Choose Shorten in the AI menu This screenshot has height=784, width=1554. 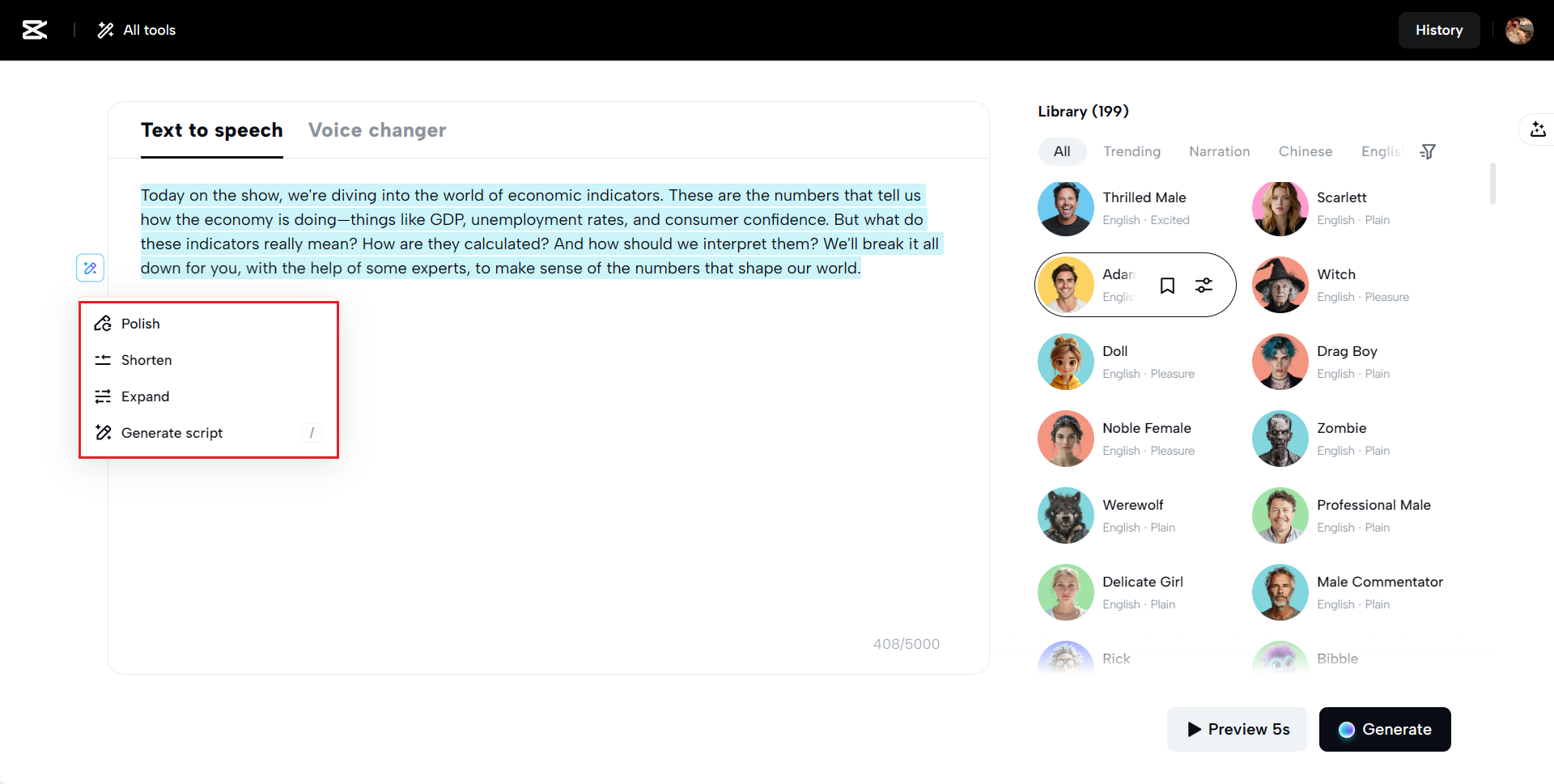click(146, 360)
